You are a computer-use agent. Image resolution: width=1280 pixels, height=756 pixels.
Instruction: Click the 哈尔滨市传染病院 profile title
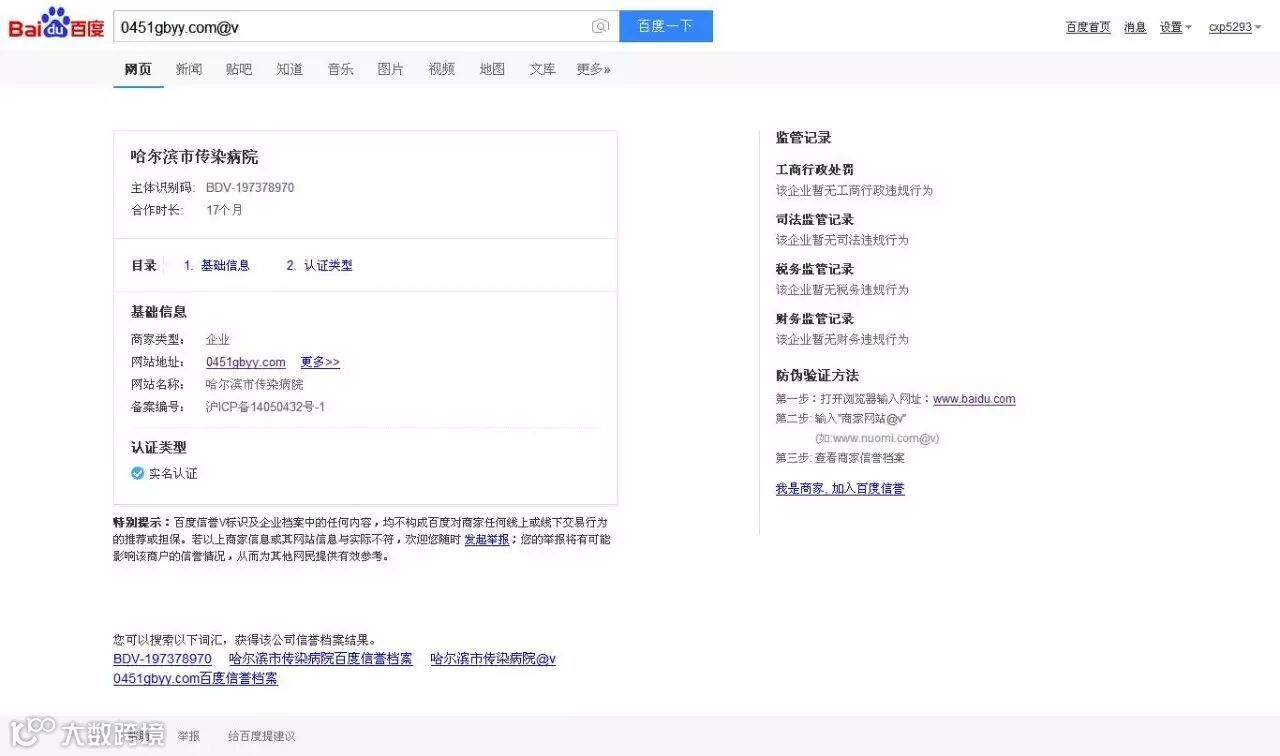pos(194,157)
